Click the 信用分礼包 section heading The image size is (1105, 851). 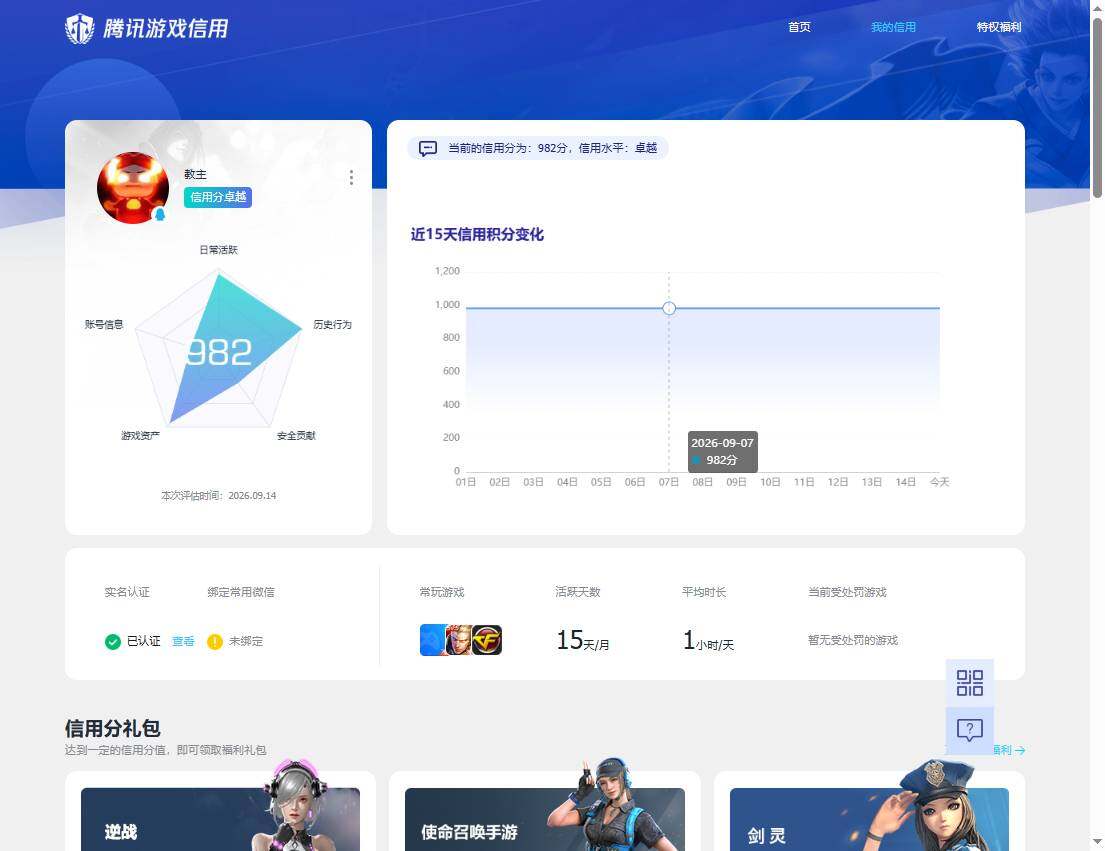point(113,728)
